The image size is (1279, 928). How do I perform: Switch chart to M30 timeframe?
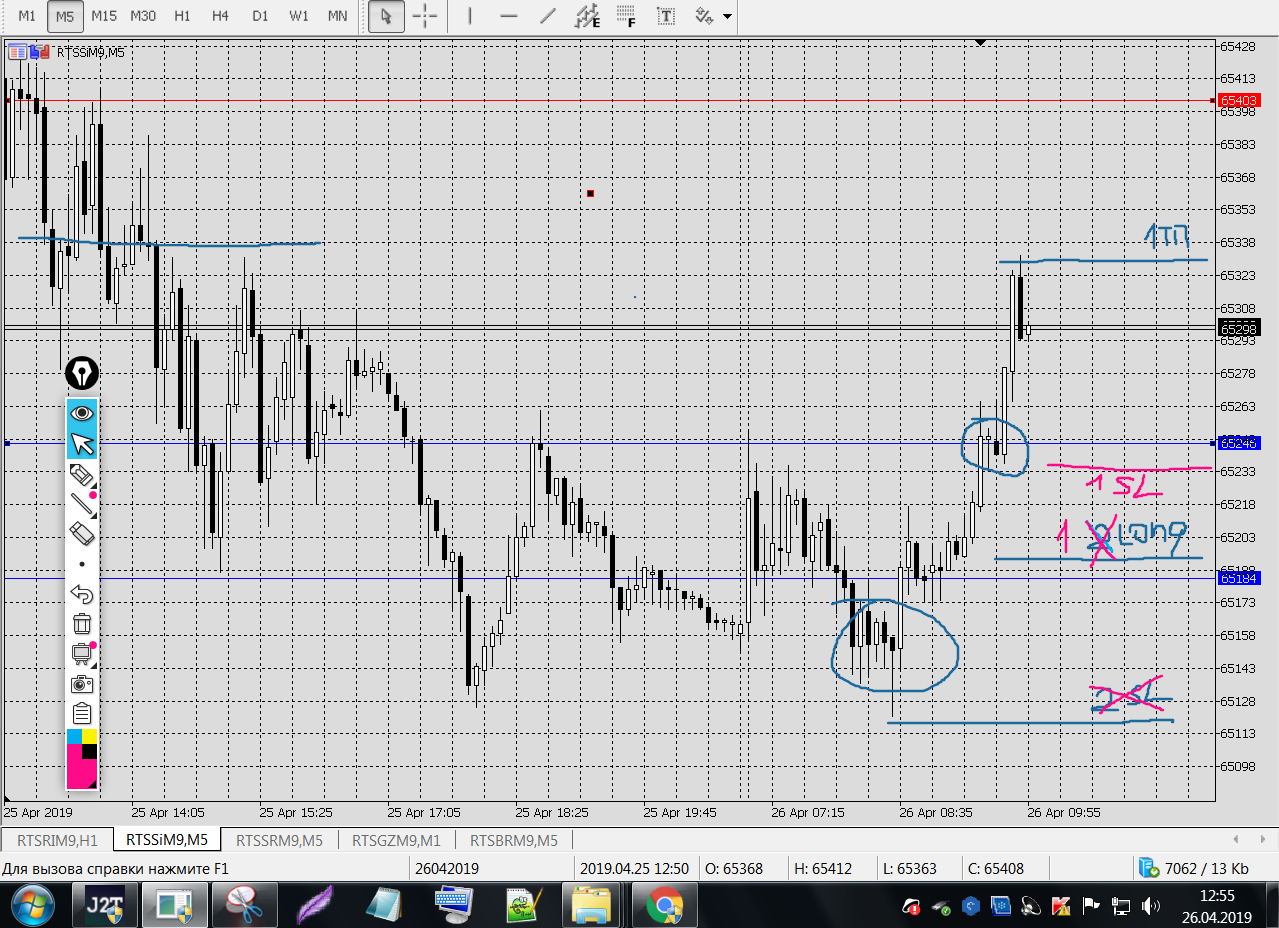(x=143, y=16)
